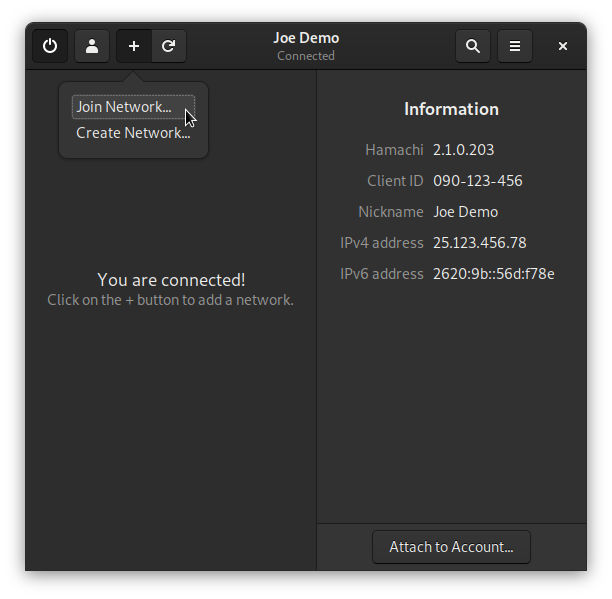Select the Client ID 090-123-456 value
The height and width of the screenshot is (599, 612).
477,181
